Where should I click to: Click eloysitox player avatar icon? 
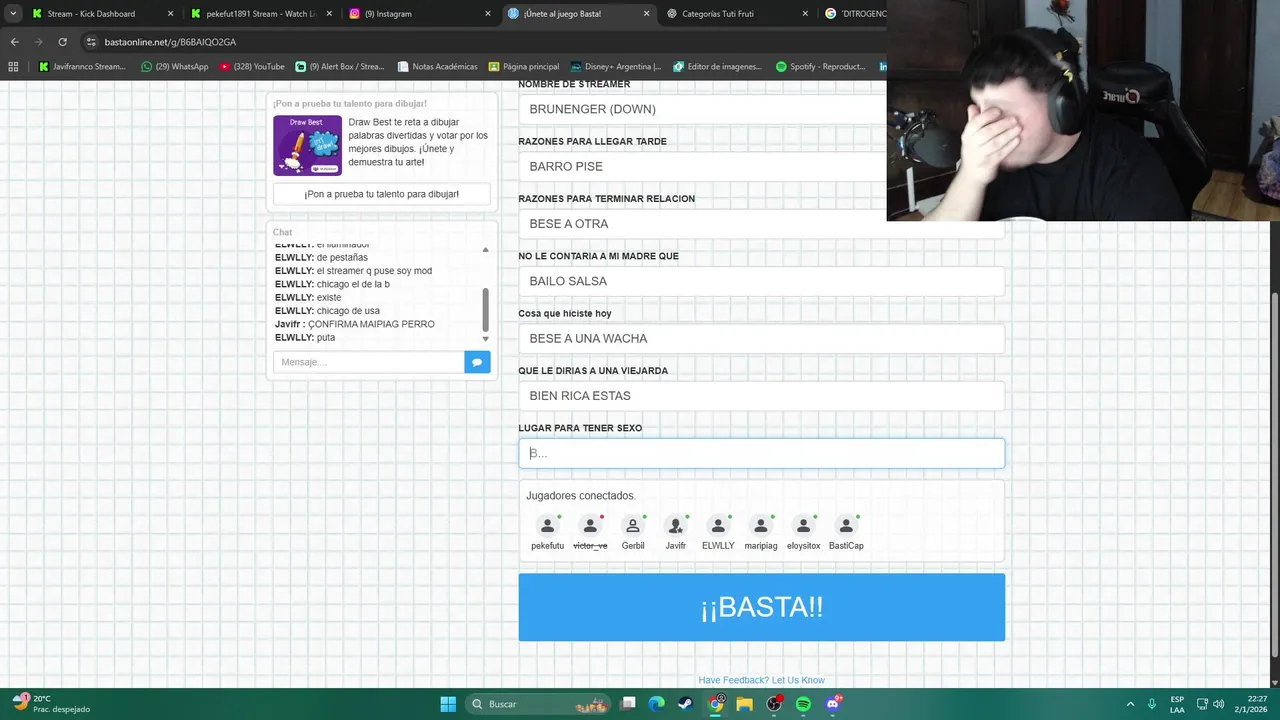click(804, 526)
